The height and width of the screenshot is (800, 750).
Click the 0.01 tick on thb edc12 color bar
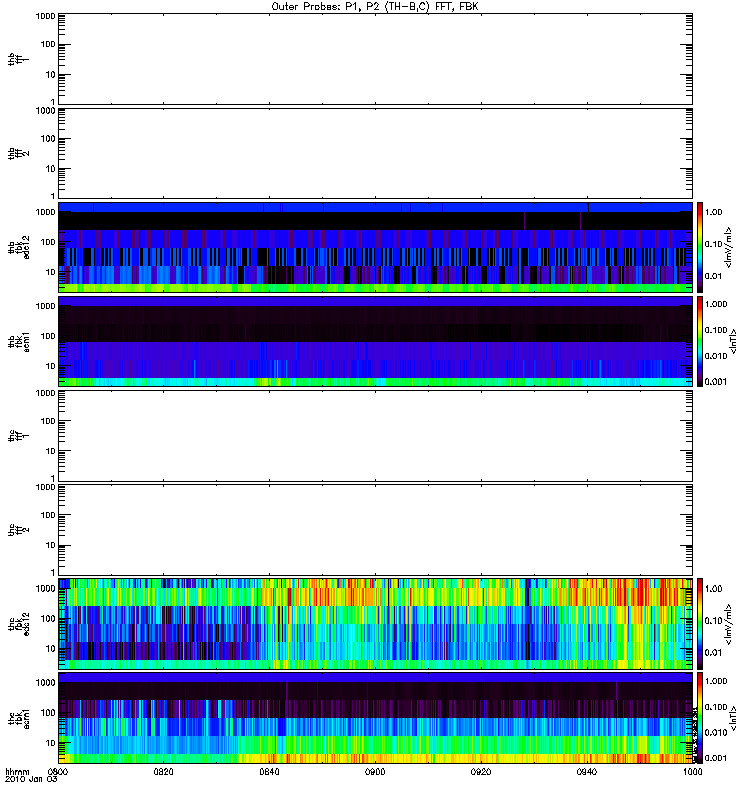tap(713, 277)
